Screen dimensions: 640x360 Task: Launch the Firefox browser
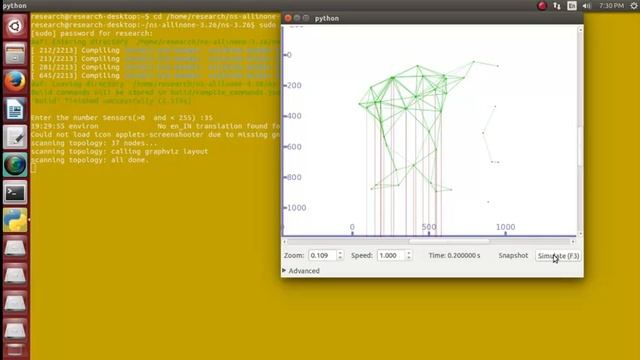coord(15,81)
